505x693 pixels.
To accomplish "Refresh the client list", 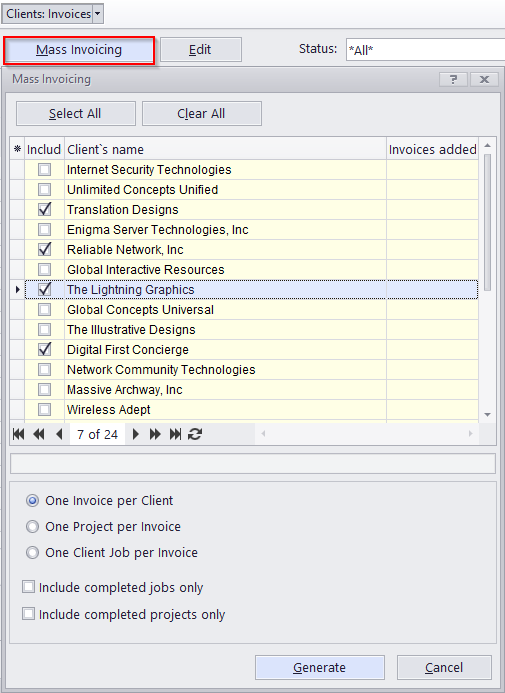I will click(195, 434).
